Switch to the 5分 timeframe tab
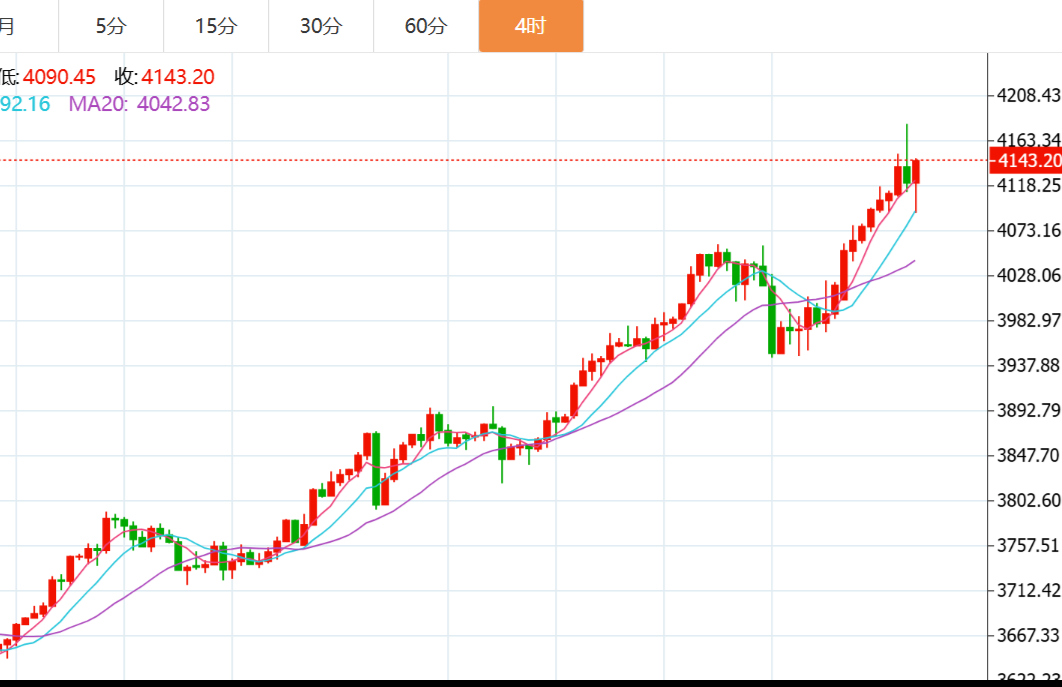 (x=111, y=26)
